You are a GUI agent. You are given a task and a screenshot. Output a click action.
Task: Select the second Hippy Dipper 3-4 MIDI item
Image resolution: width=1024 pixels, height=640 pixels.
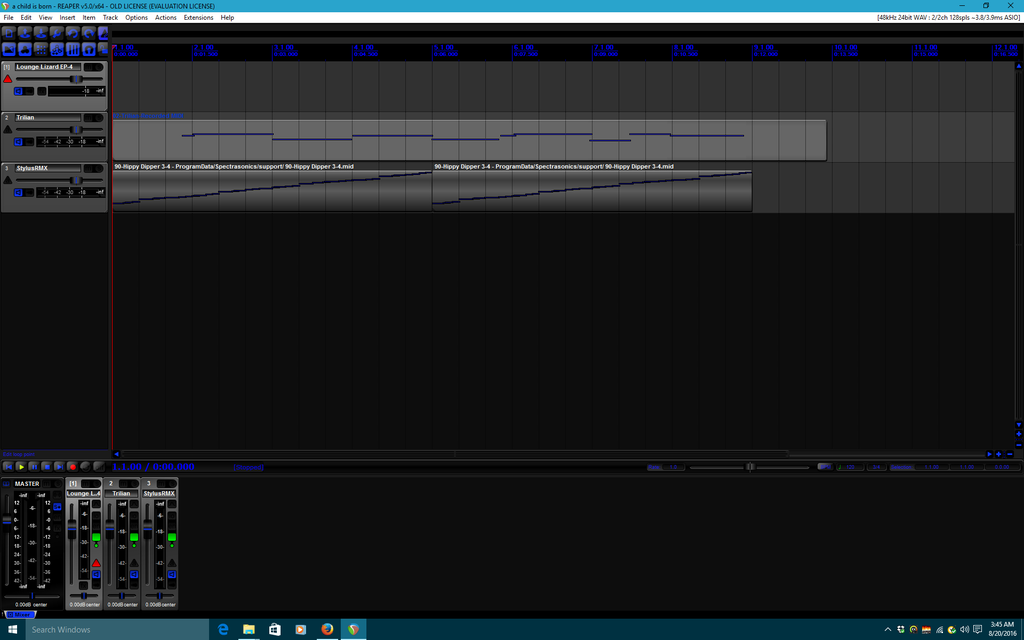point(591,188)
